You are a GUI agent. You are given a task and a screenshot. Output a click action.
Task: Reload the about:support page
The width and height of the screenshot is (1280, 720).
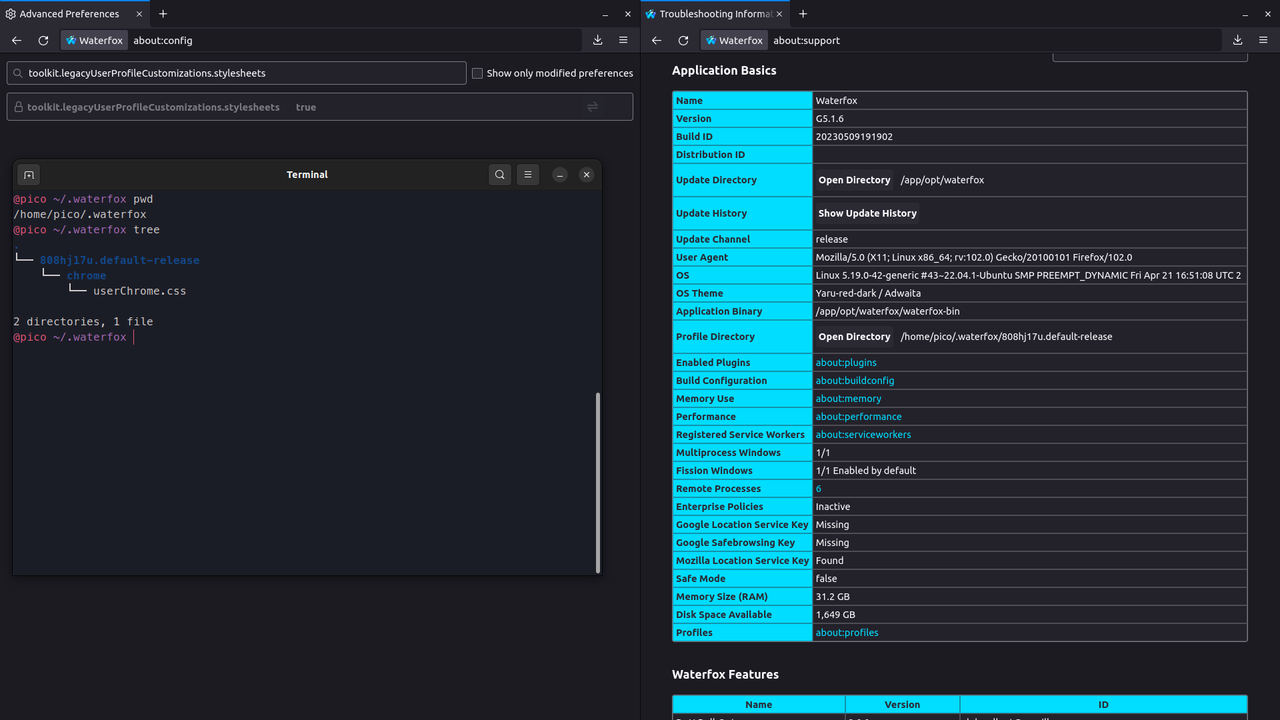coord(683,40)
